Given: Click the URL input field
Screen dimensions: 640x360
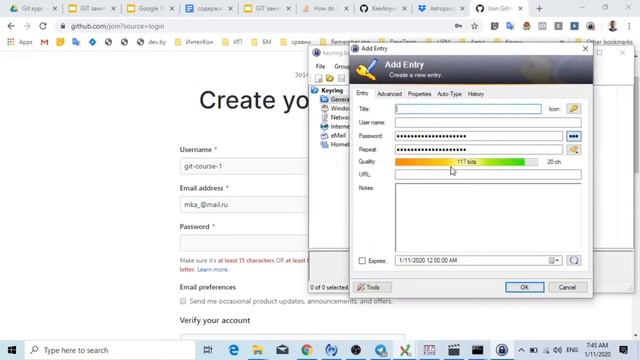Looking at the screenshot, I should pos(488,174).
